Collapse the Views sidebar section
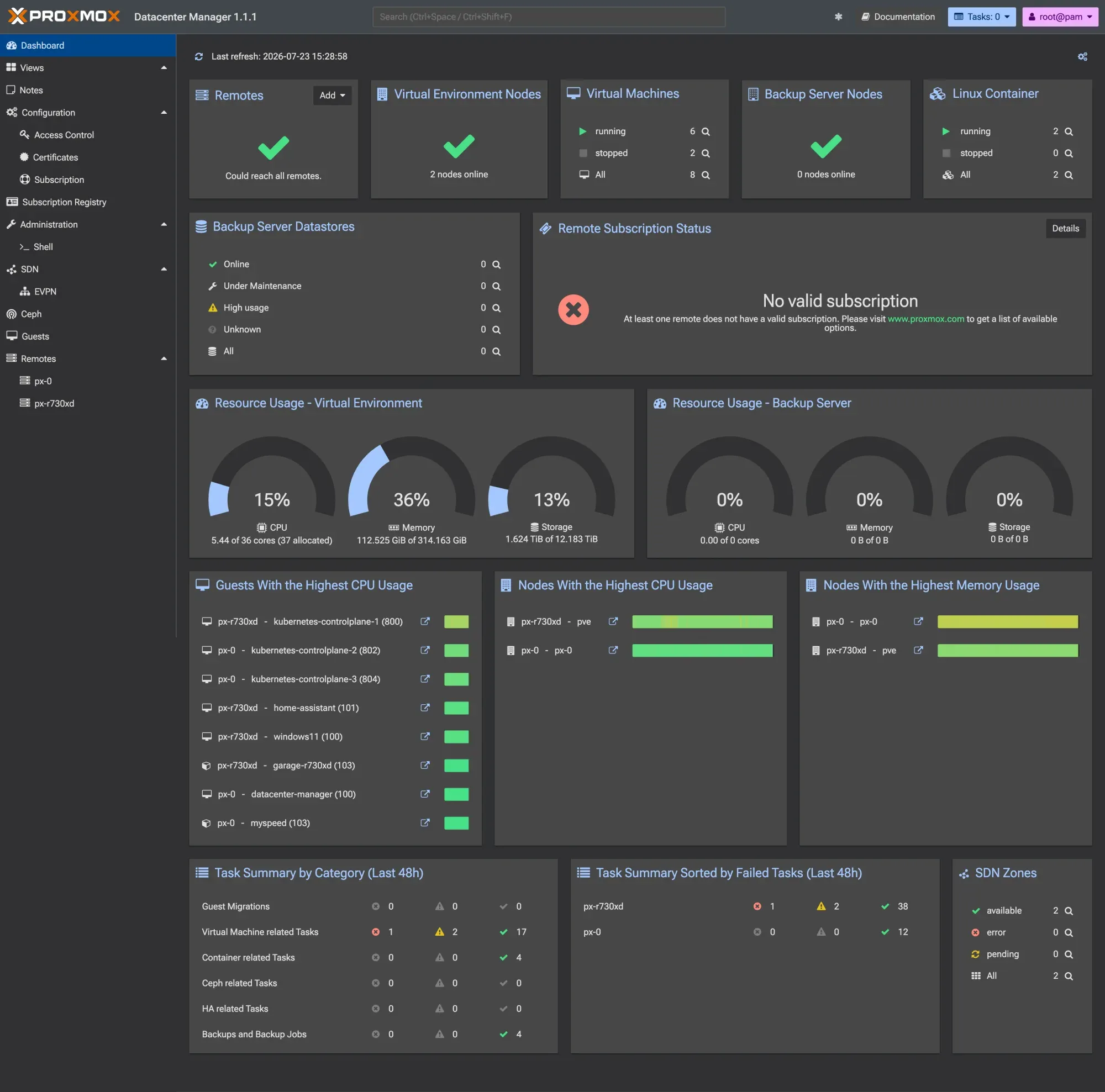This screenshot has height=1092, width=1105. [164, 67]
